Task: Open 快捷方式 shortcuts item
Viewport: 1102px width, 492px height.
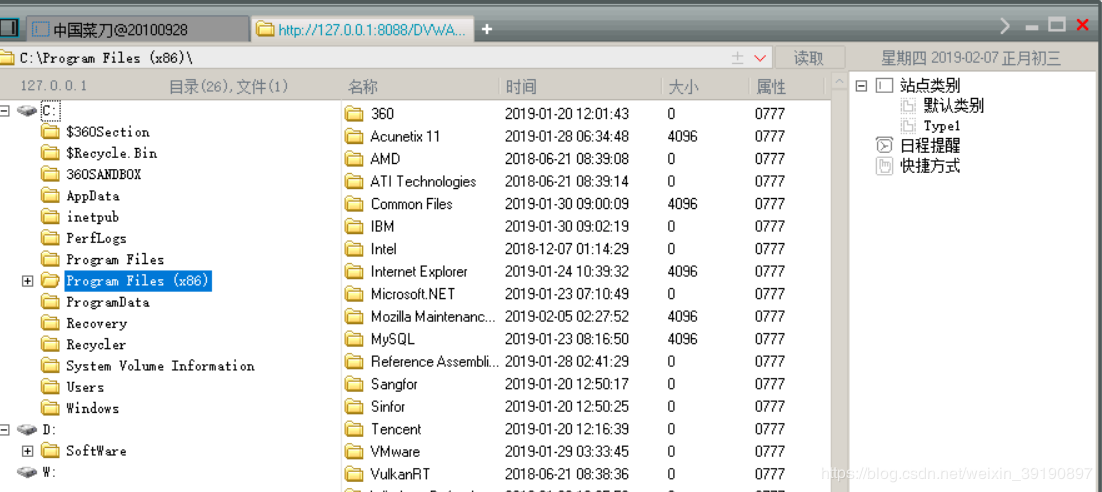Action: (930, 167)
